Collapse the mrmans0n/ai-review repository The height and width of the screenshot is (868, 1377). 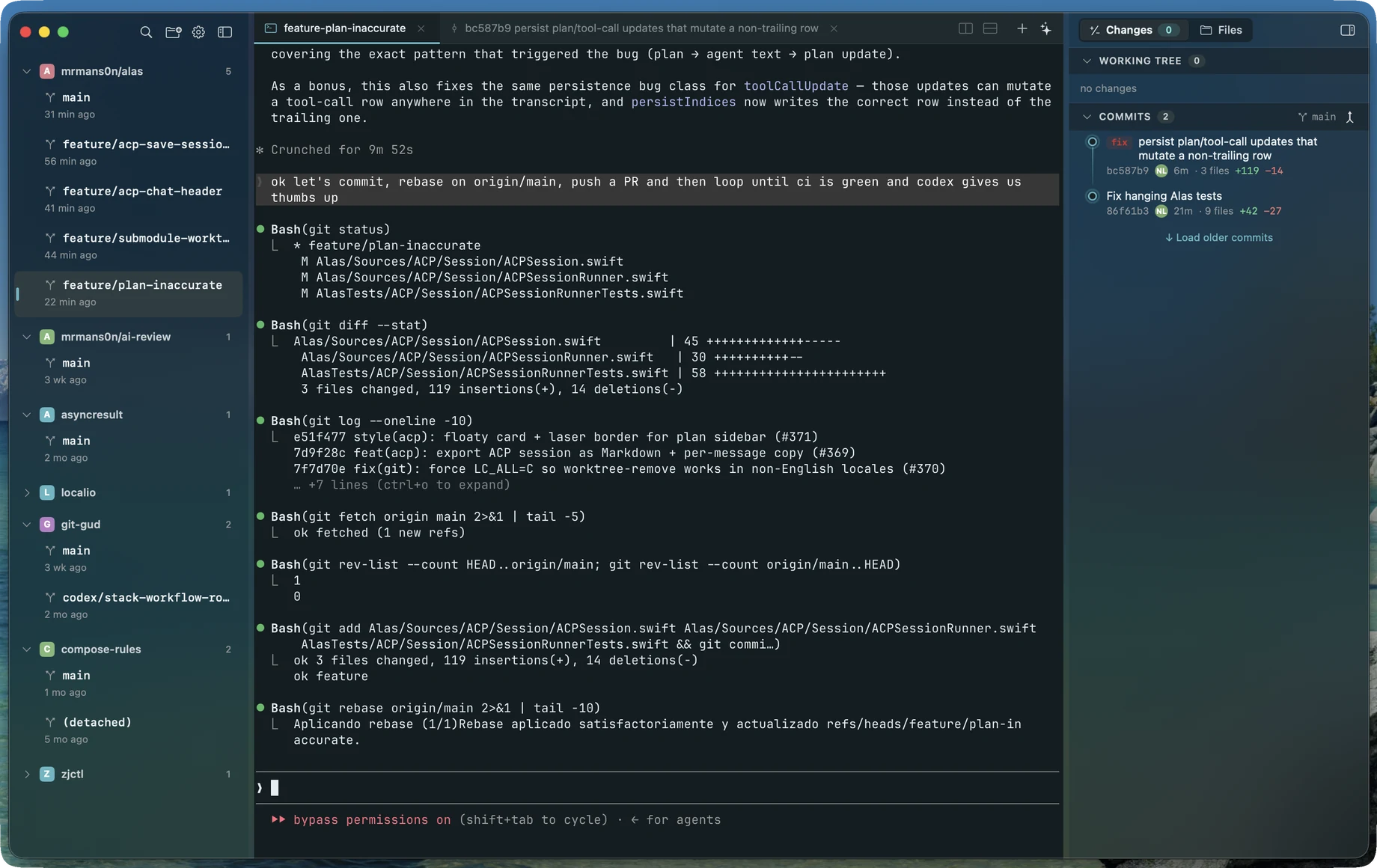[27, 337]
